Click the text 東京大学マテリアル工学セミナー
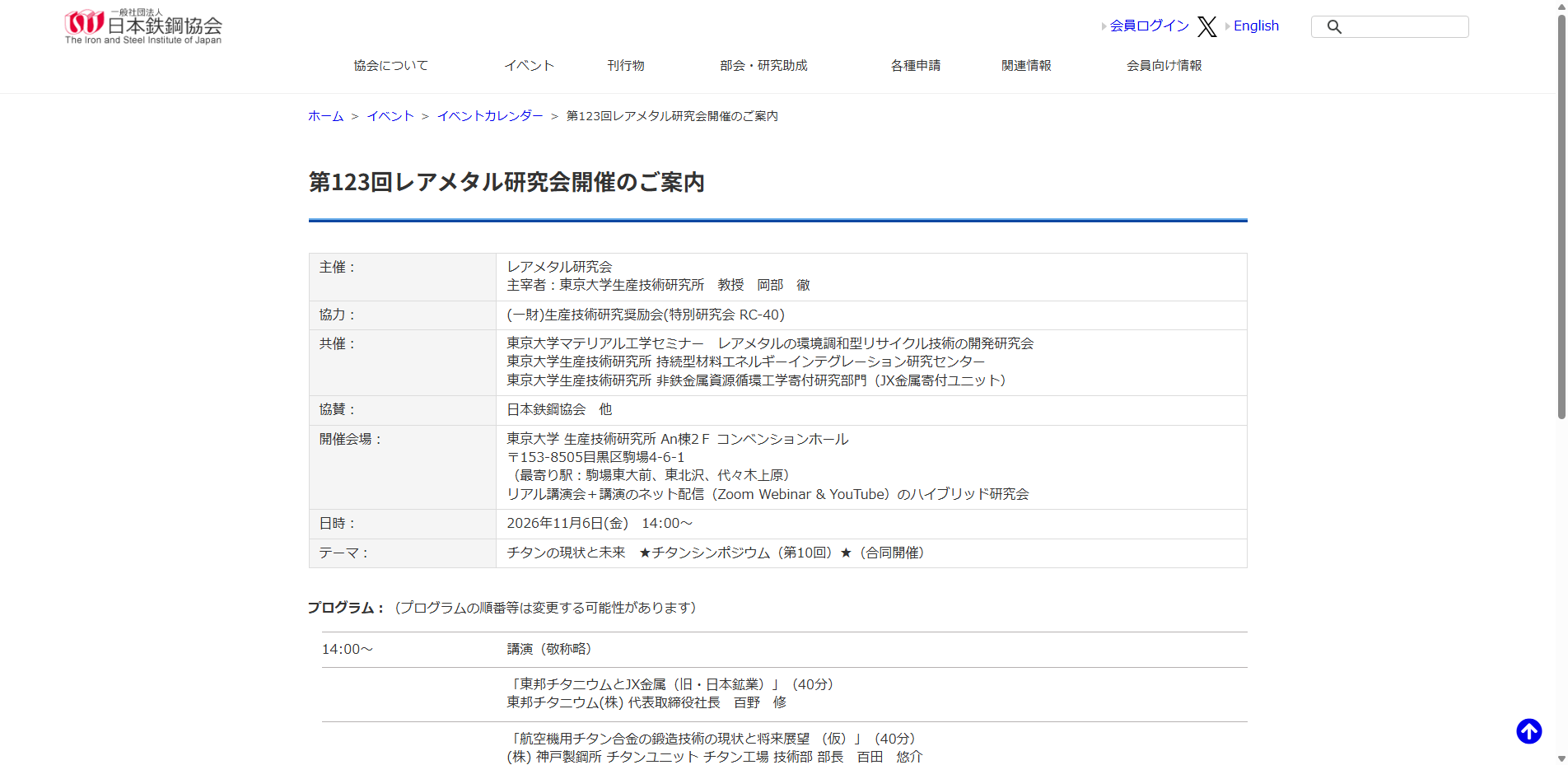This screenshot has height=765, width=1568. point(605,343)
